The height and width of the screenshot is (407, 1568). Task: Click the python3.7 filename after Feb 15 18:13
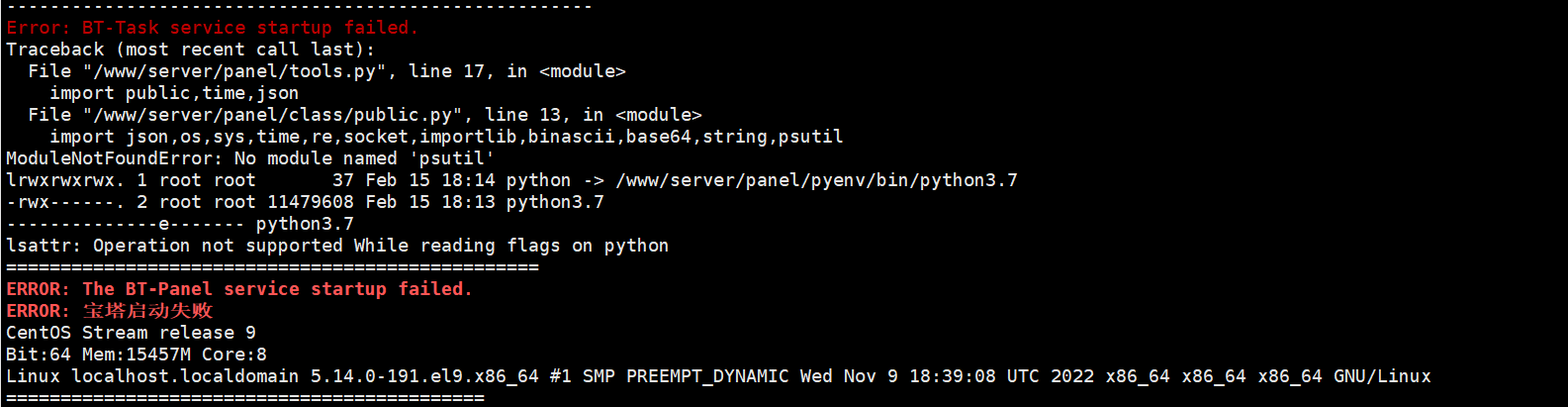pyautogui.click(x=555, y=202)
